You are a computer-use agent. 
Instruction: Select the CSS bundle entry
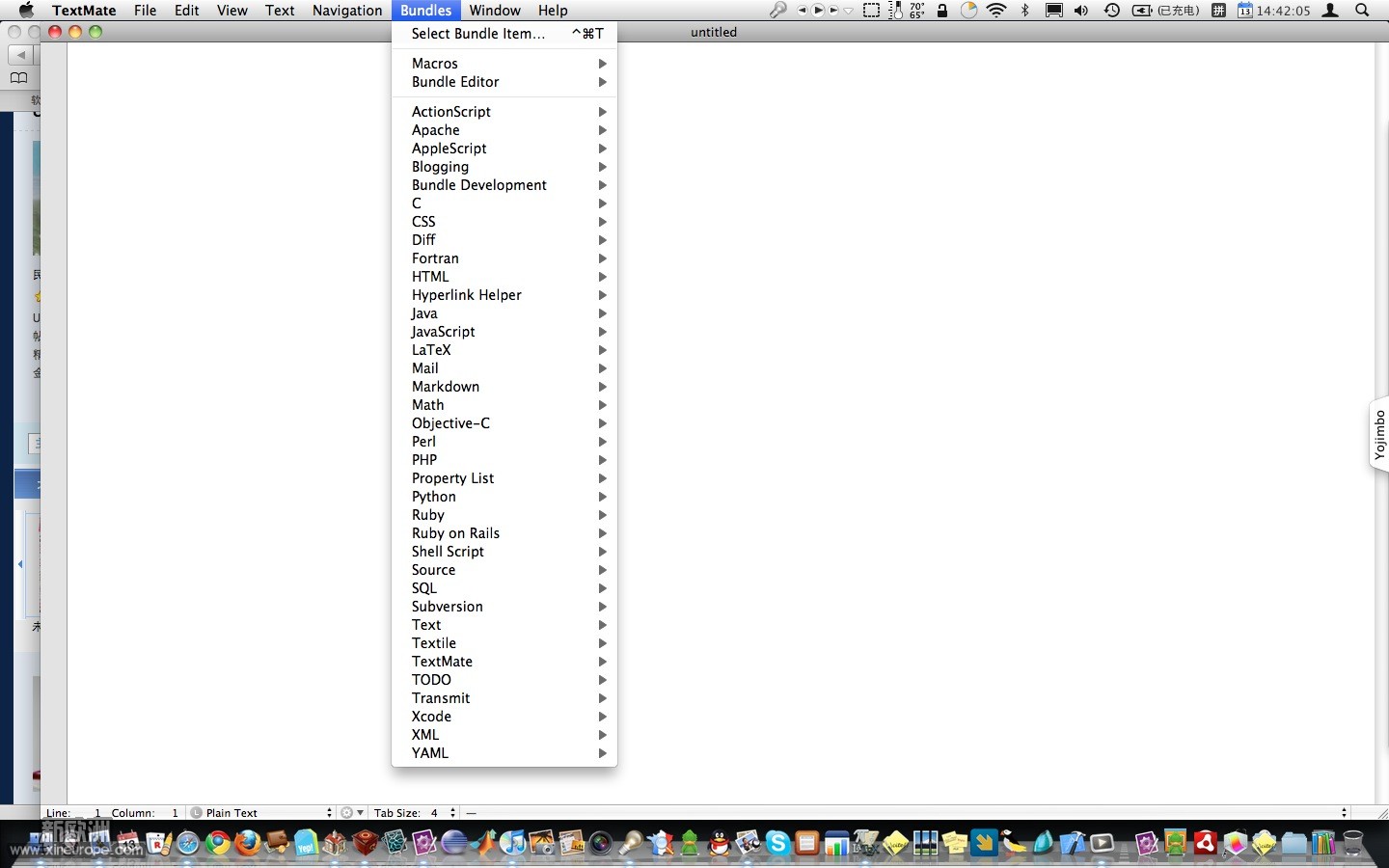[504, 222]
